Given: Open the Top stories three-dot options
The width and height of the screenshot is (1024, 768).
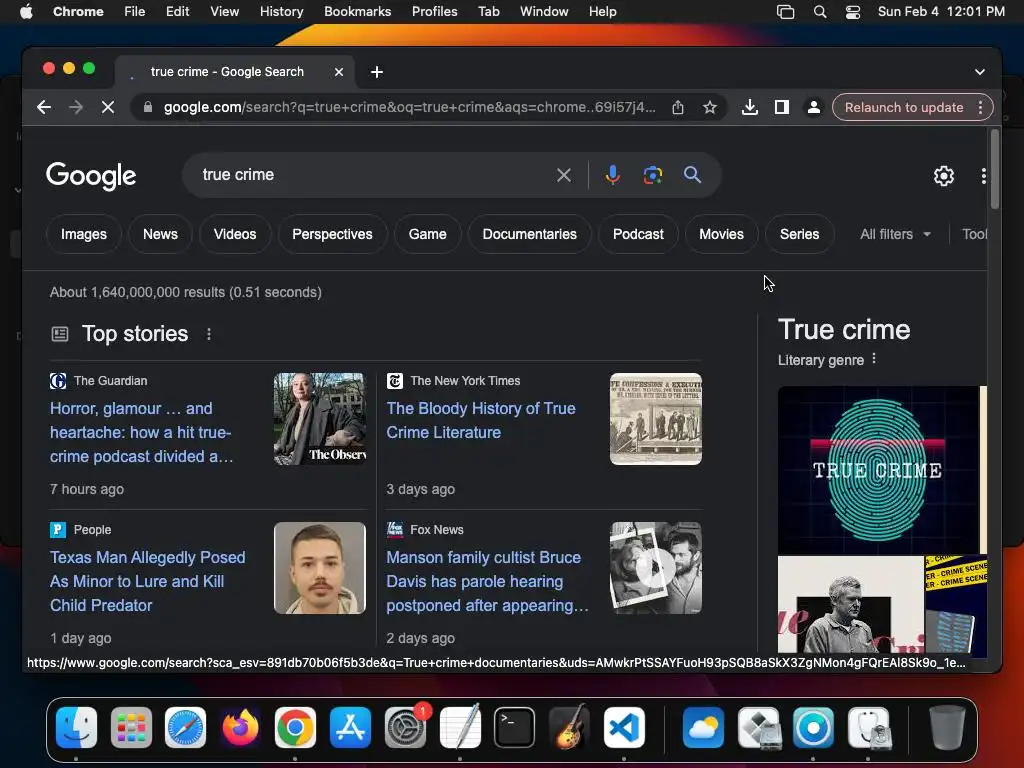Looking at the screenshot, I should 209,334.
